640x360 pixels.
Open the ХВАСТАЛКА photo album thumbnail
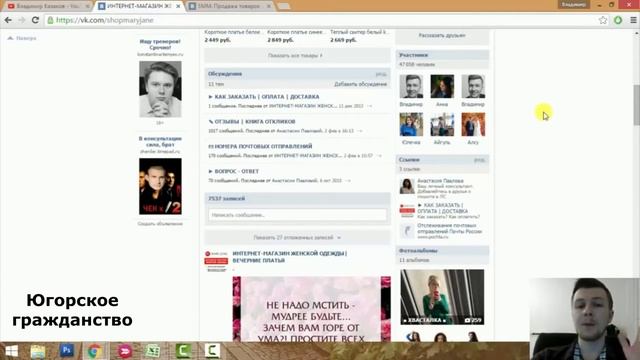coord(442,297)
